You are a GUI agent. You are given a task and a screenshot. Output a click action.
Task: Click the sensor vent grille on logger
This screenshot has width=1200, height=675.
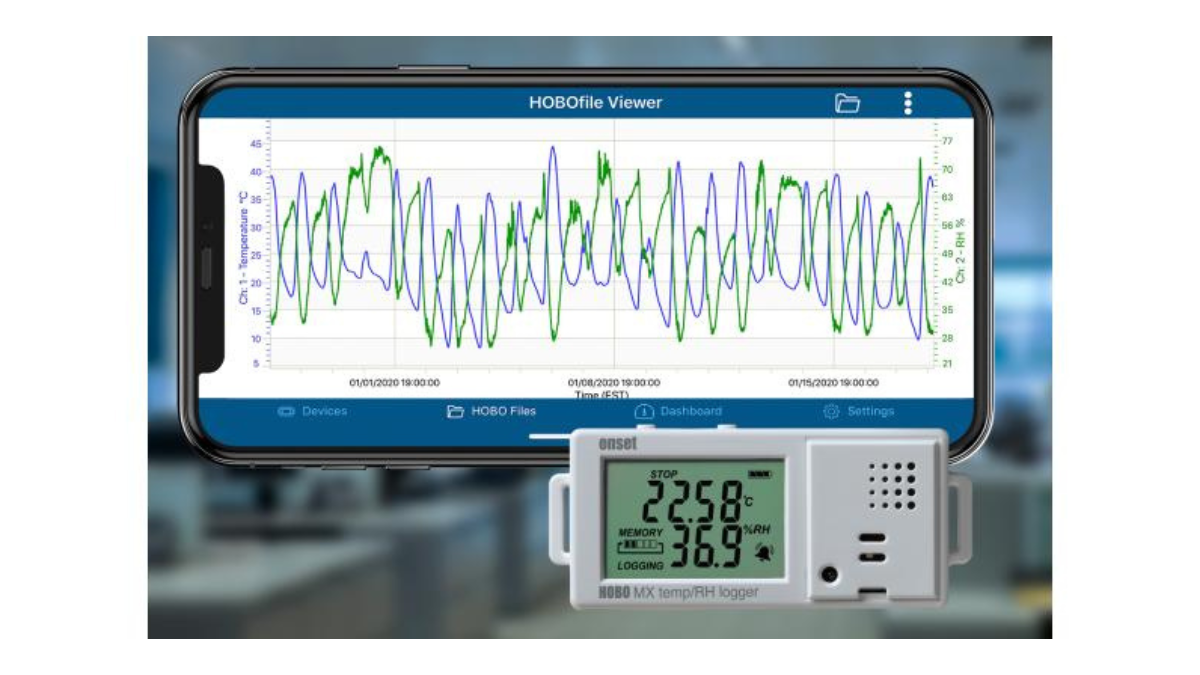tap(891, 486)
